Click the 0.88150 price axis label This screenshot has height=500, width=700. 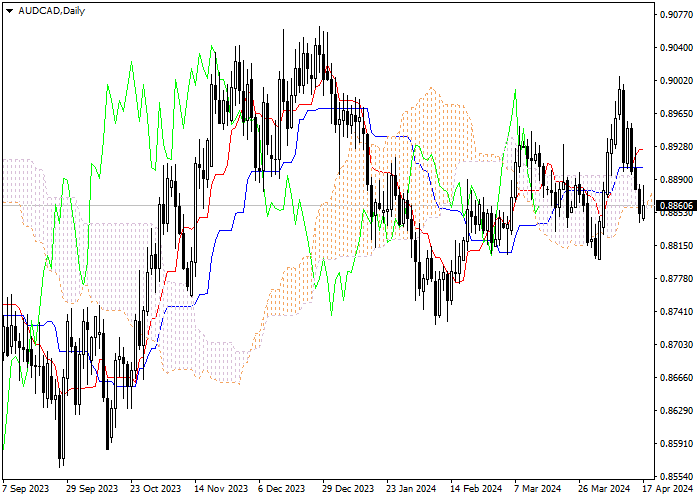pos(676,246)
